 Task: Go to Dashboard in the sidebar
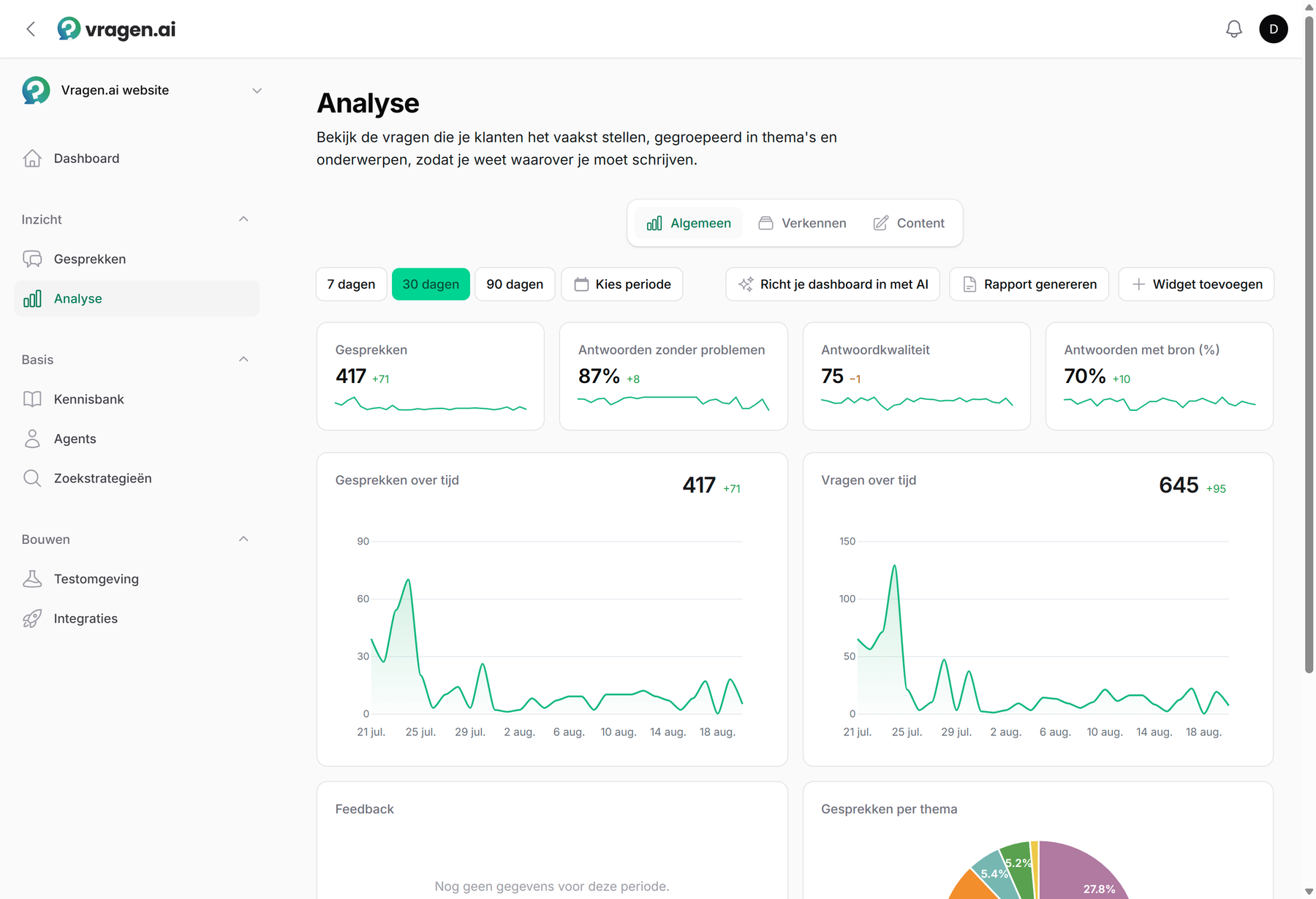click(x=137, y=159)
